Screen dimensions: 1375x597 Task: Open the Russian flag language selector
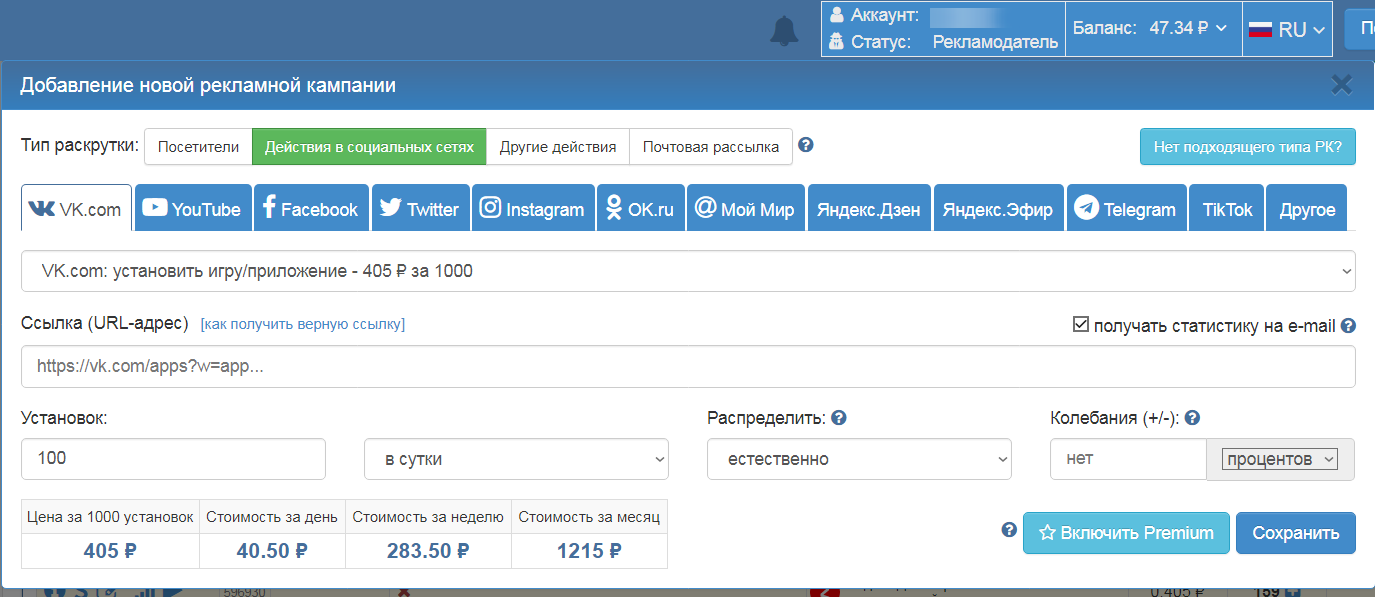[x=1287, y=29]
